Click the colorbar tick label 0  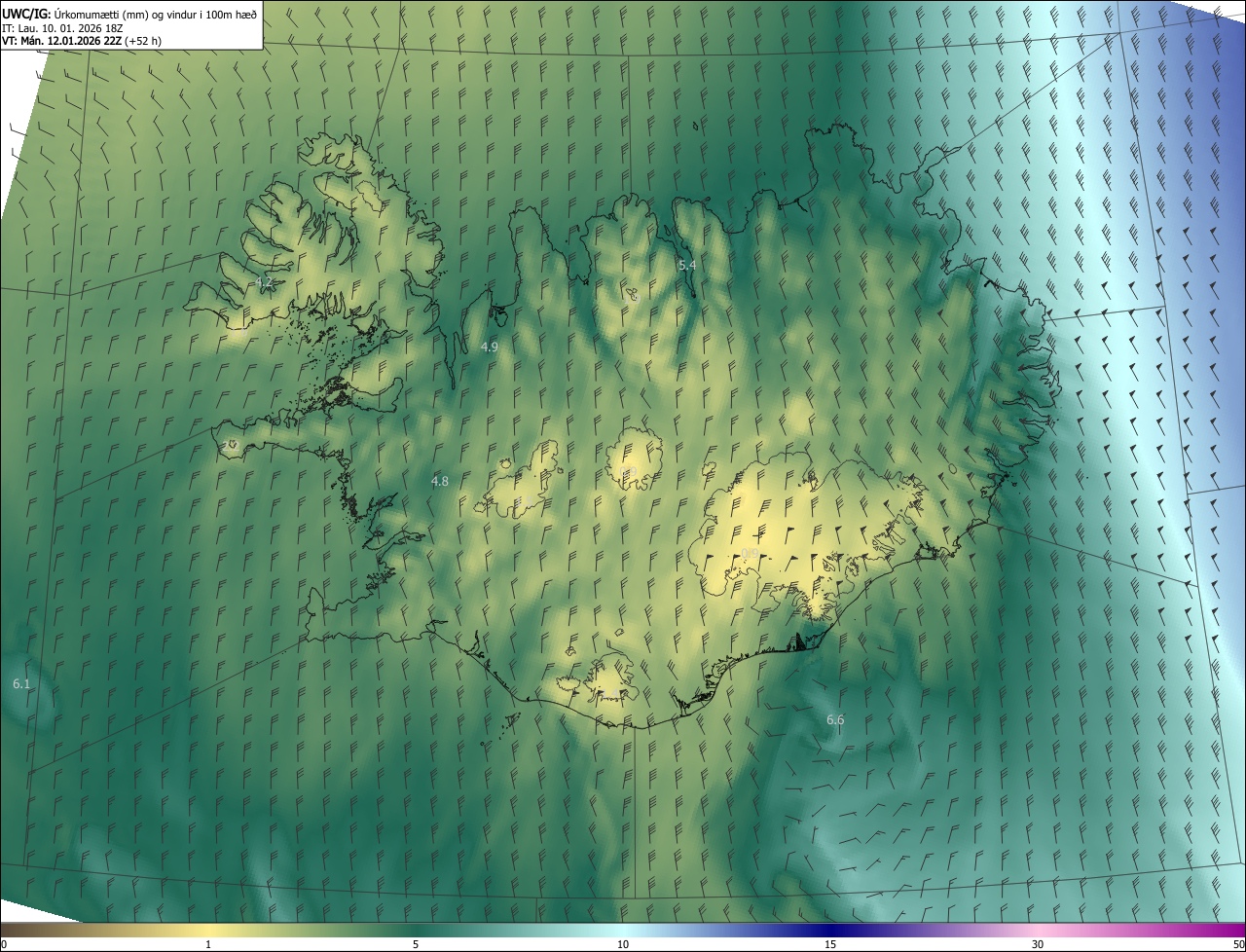[4, 944]
